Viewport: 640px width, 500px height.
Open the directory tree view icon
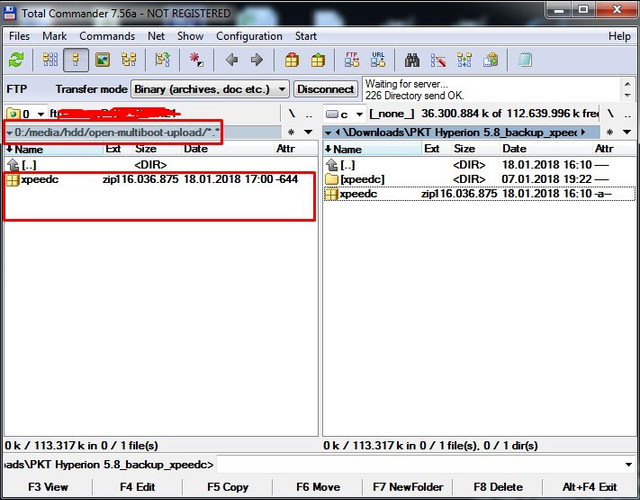coord(129,60)
